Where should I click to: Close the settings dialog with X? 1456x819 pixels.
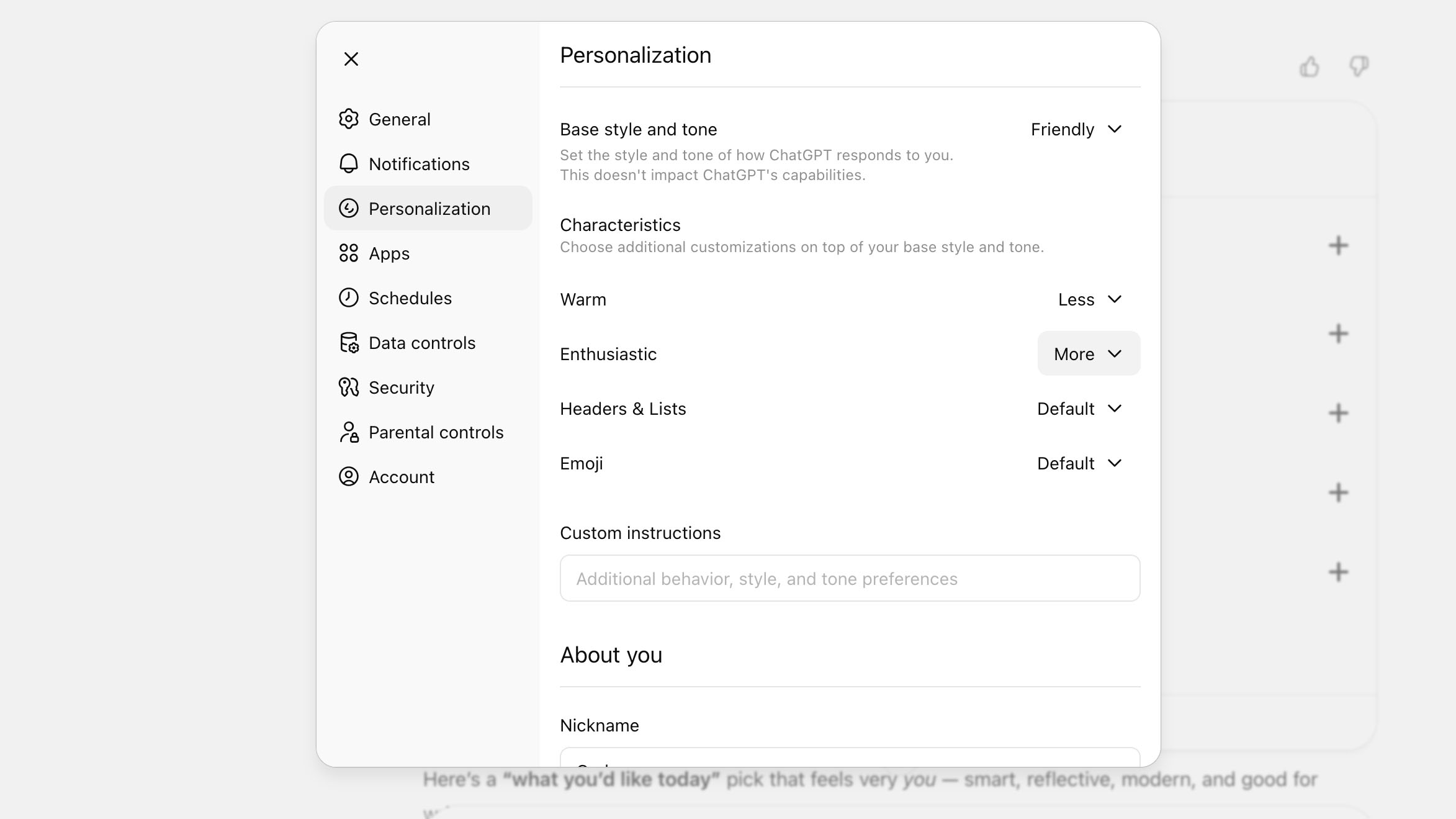pos(351,59)
